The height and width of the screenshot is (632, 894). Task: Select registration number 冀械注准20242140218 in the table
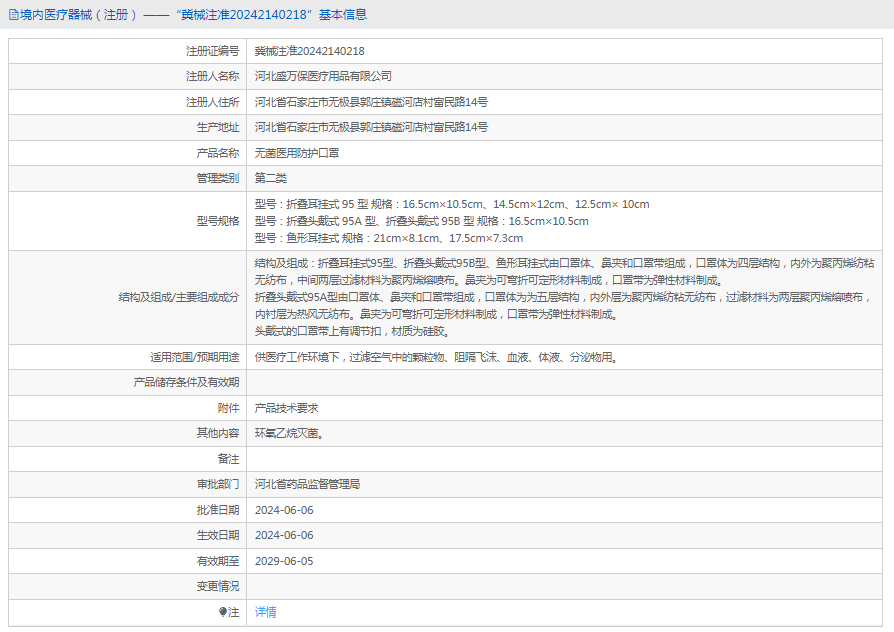pyautogui.click(x=310, y=51)
